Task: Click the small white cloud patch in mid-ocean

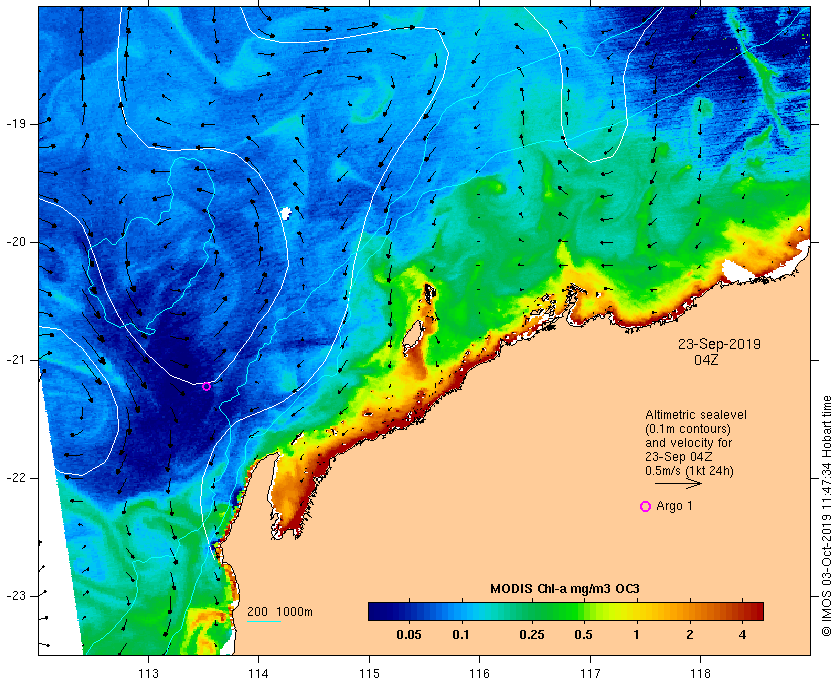Action: (286, 213)
